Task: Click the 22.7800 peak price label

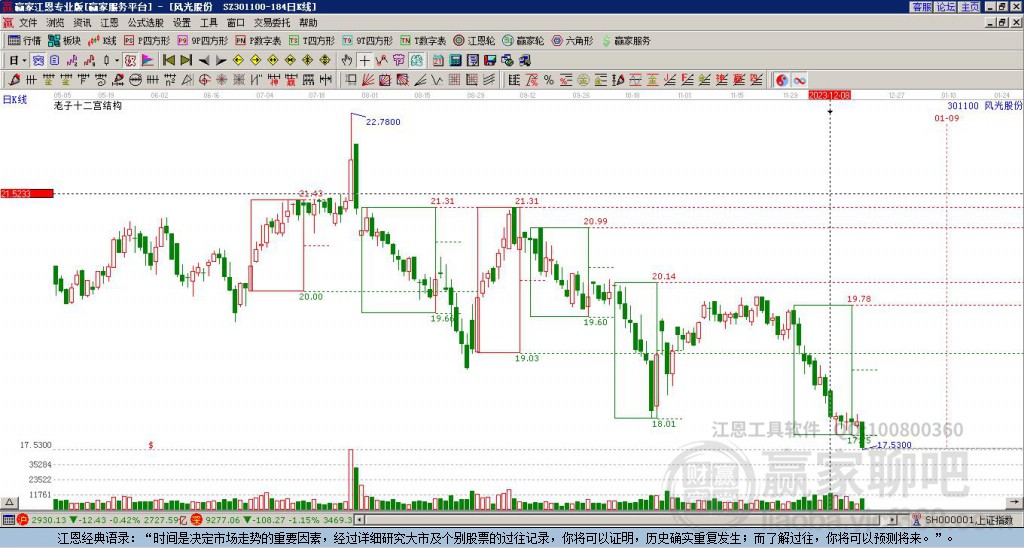Action: point(383,122)
